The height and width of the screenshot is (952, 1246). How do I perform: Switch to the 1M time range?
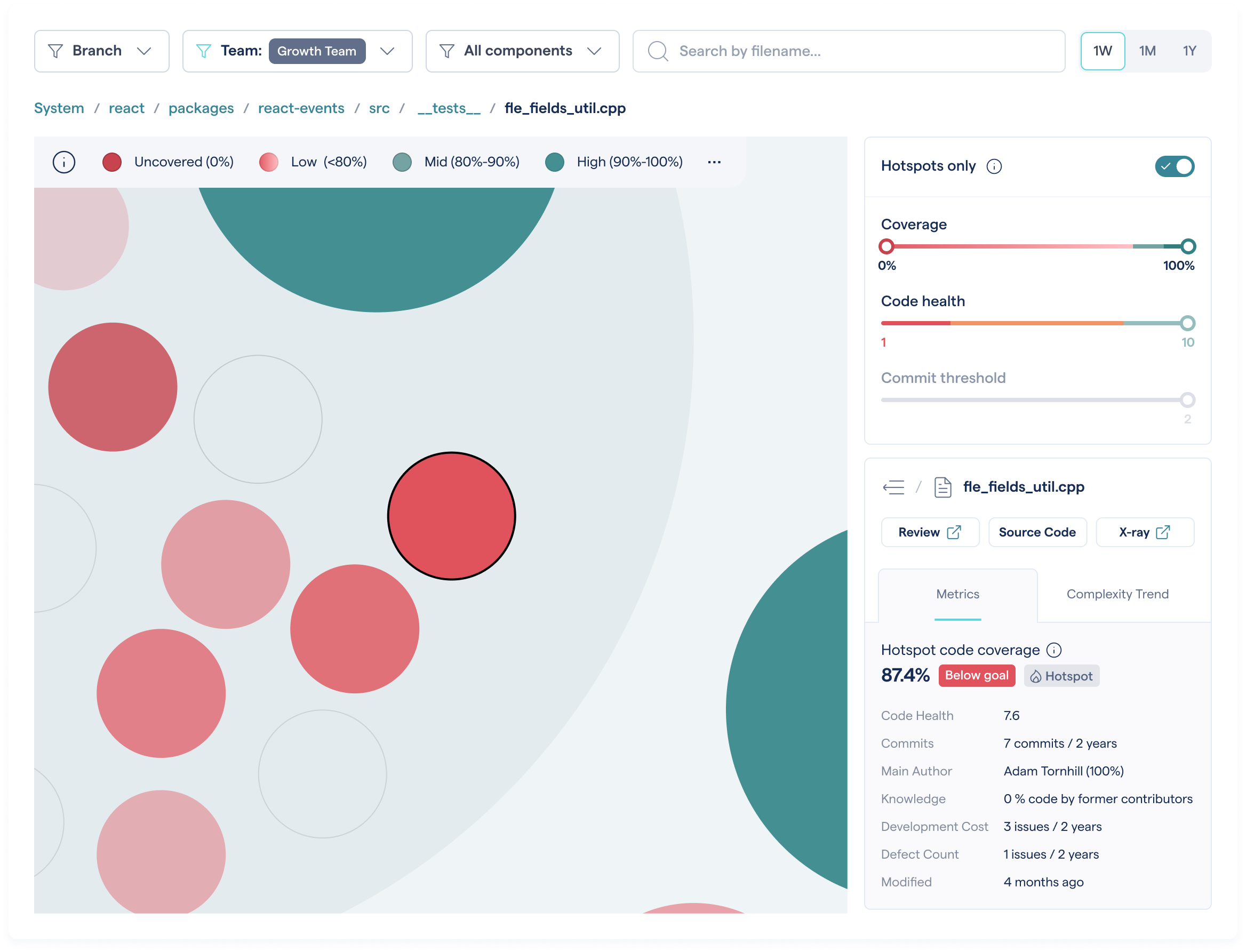point(1147,51)
